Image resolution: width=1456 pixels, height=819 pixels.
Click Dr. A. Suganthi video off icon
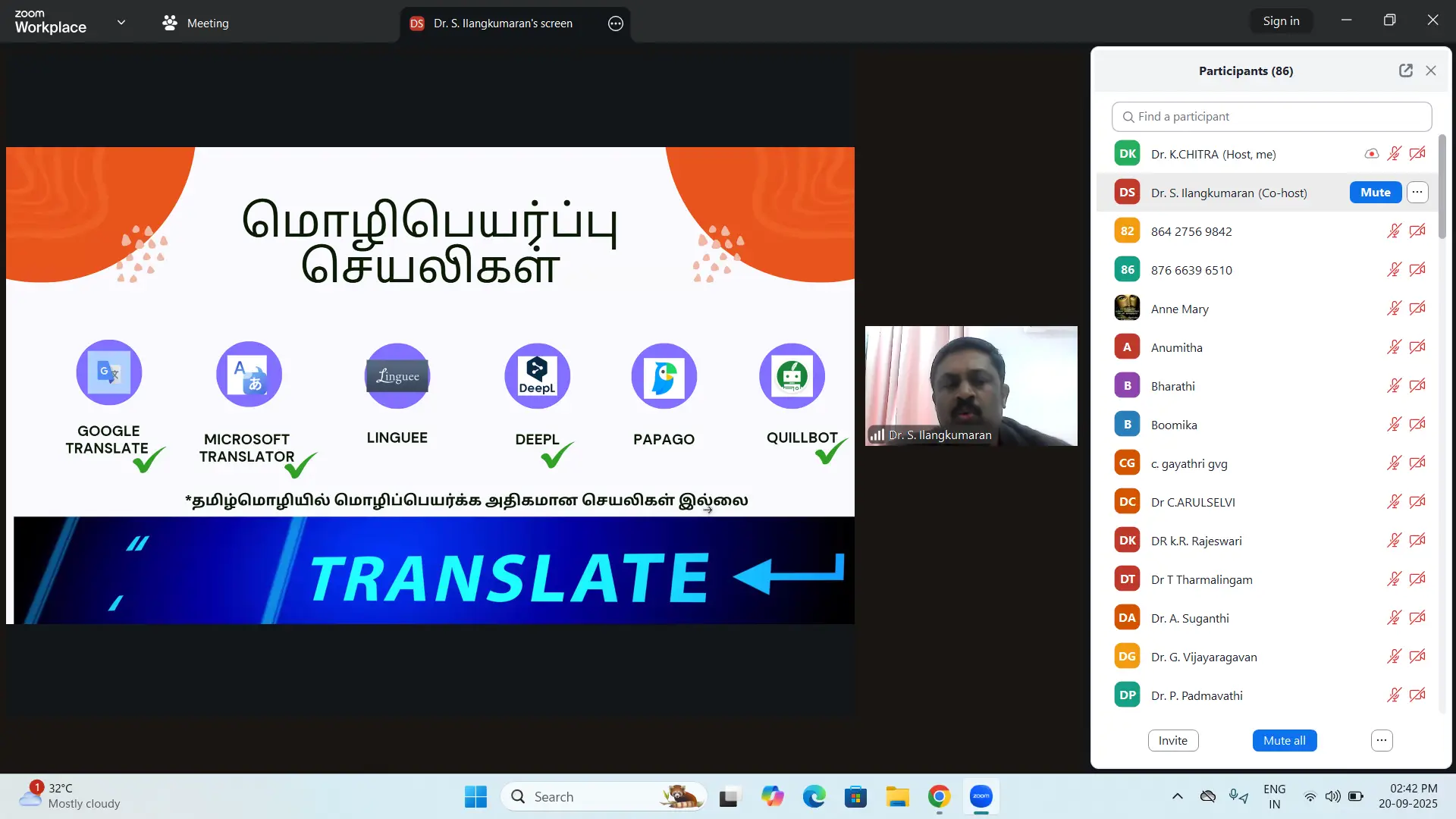tap(1417, 618)
